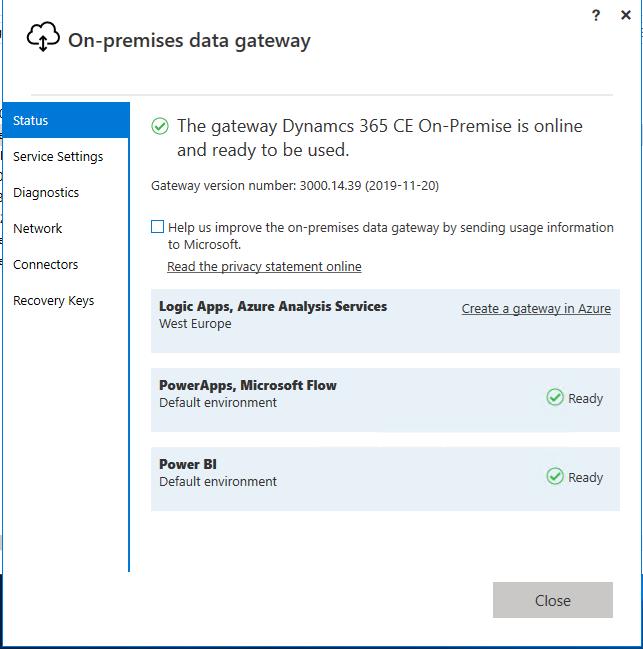Click the cloud gateway logo icon
643x649 pixels.
pyautogui.click(x=43, y=37)
